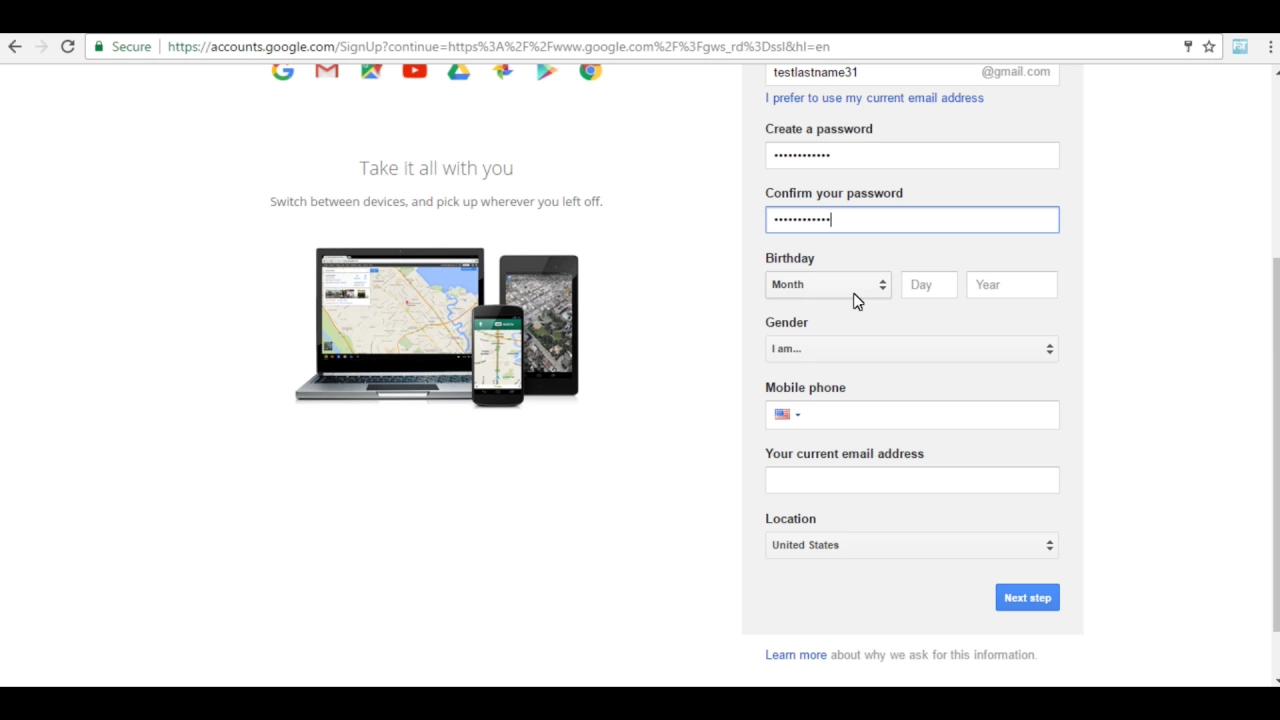Click the current email address field
This screenshot has width=1280, height=720.
[x=912, y=480]
